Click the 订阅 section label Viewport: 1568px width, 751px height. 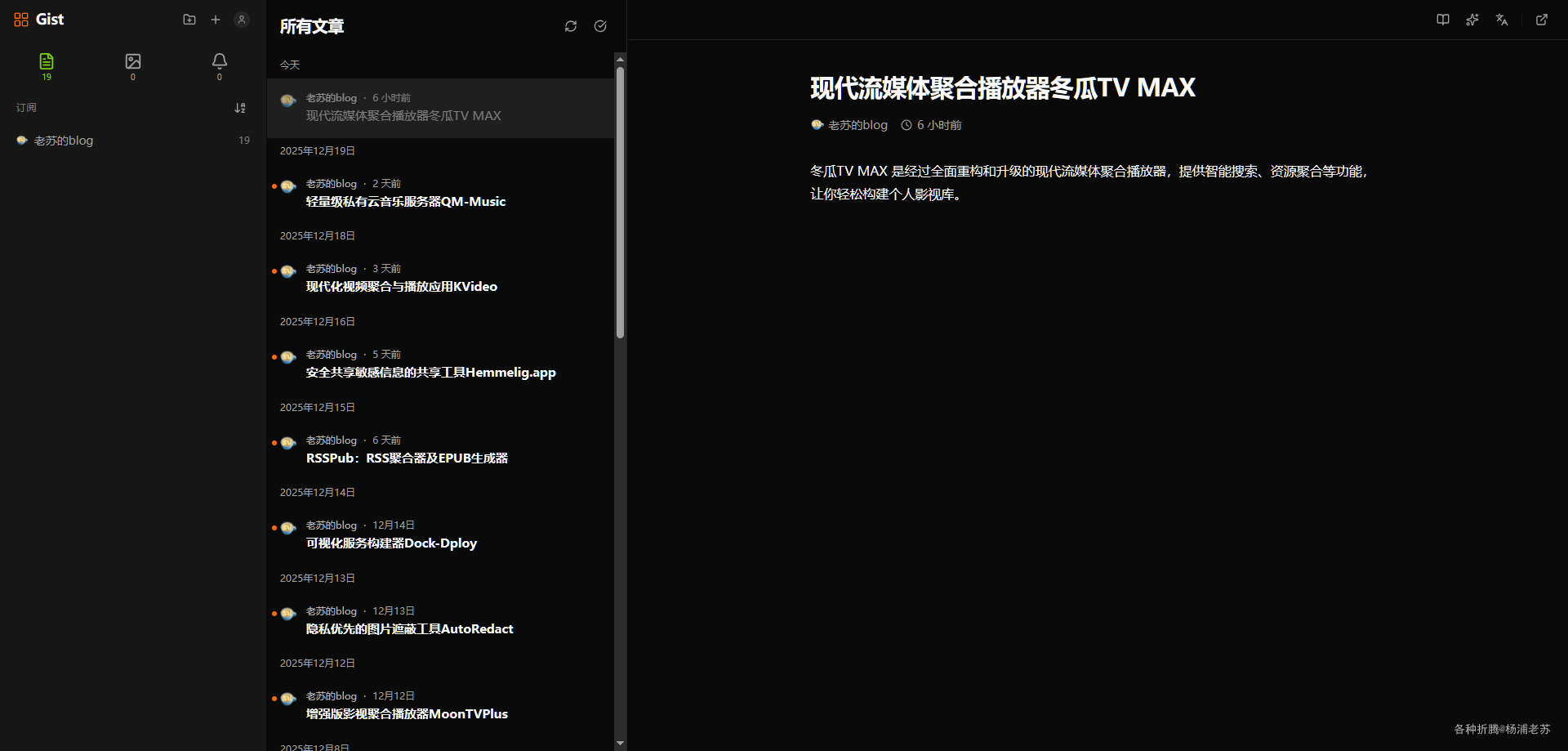[x=26, y=108]
